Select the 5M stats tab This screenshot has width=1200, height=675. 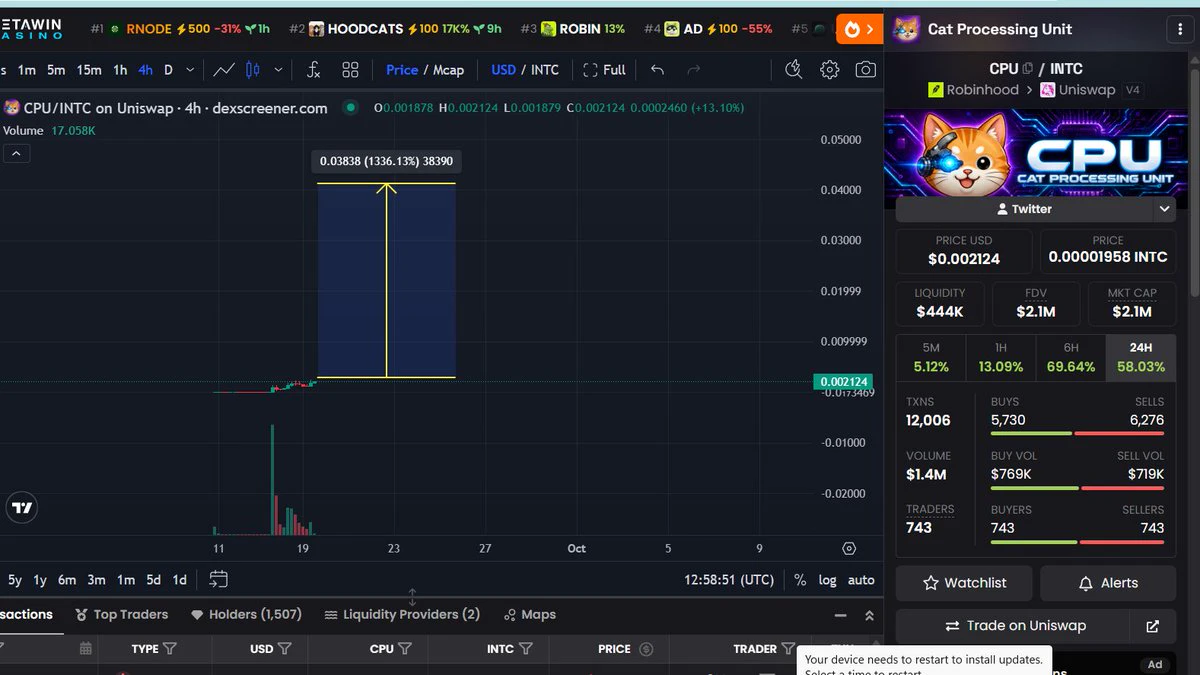click(931, 357)
